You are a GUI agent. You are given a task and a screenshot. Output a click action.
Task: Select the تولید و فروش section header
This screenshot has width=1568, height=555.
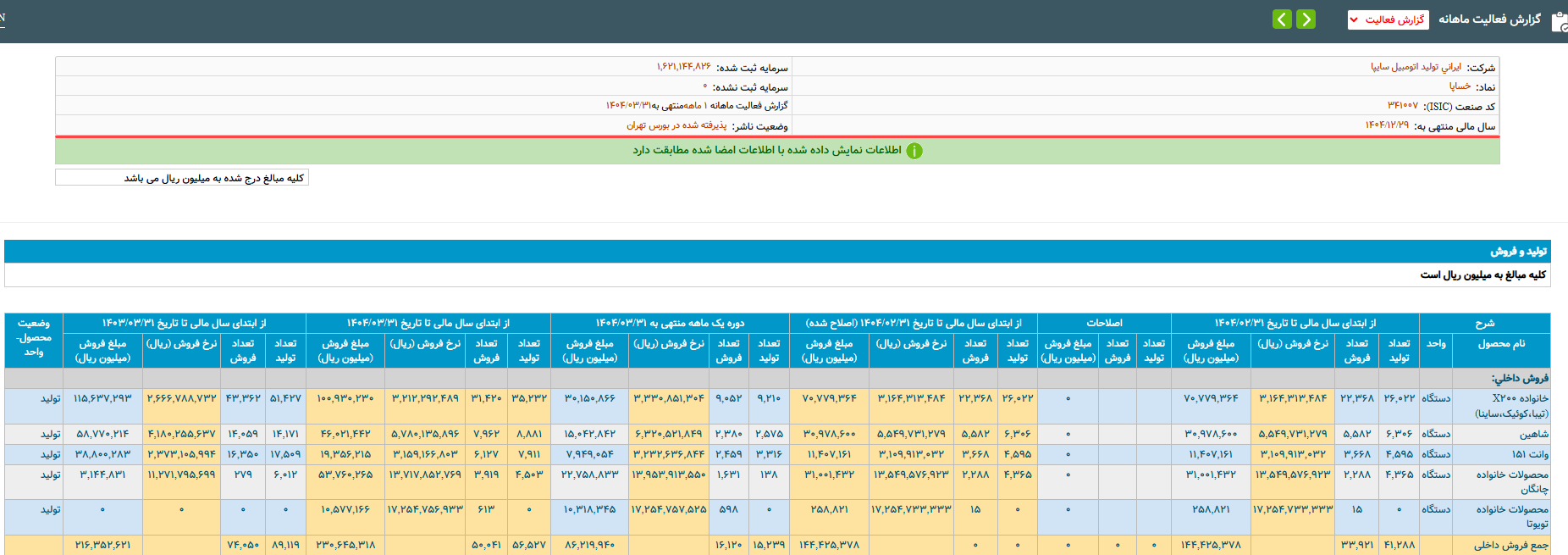tap(1518, 252)
